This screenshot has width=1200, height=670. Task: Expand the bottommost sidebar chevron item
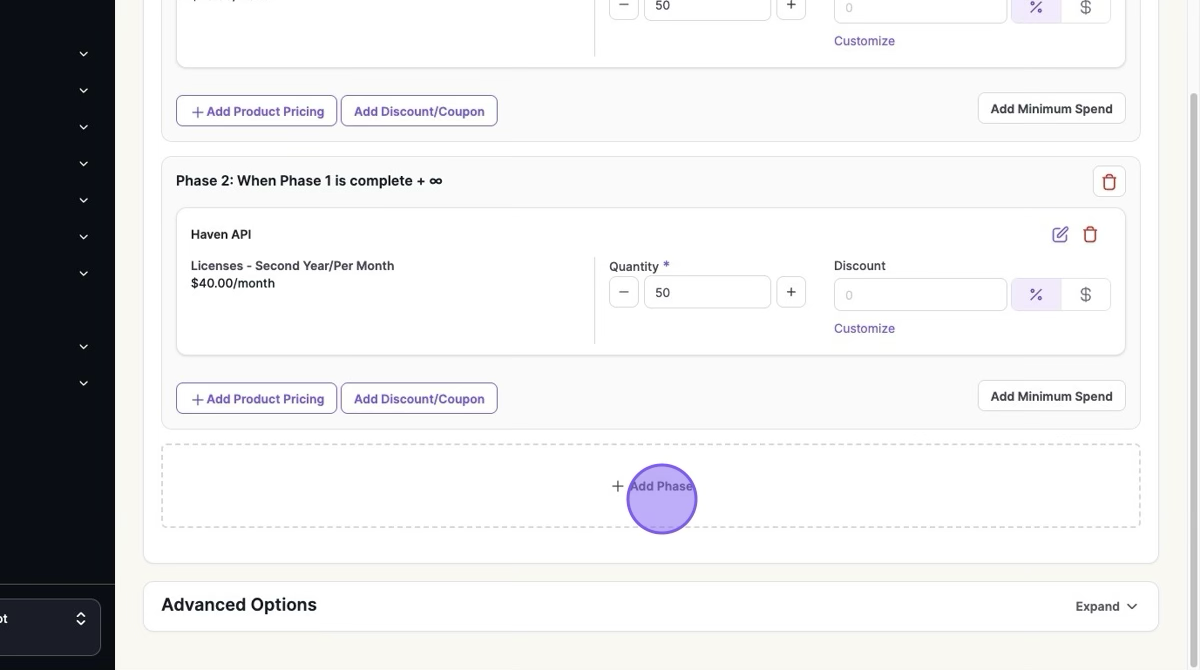coord(84,383)
